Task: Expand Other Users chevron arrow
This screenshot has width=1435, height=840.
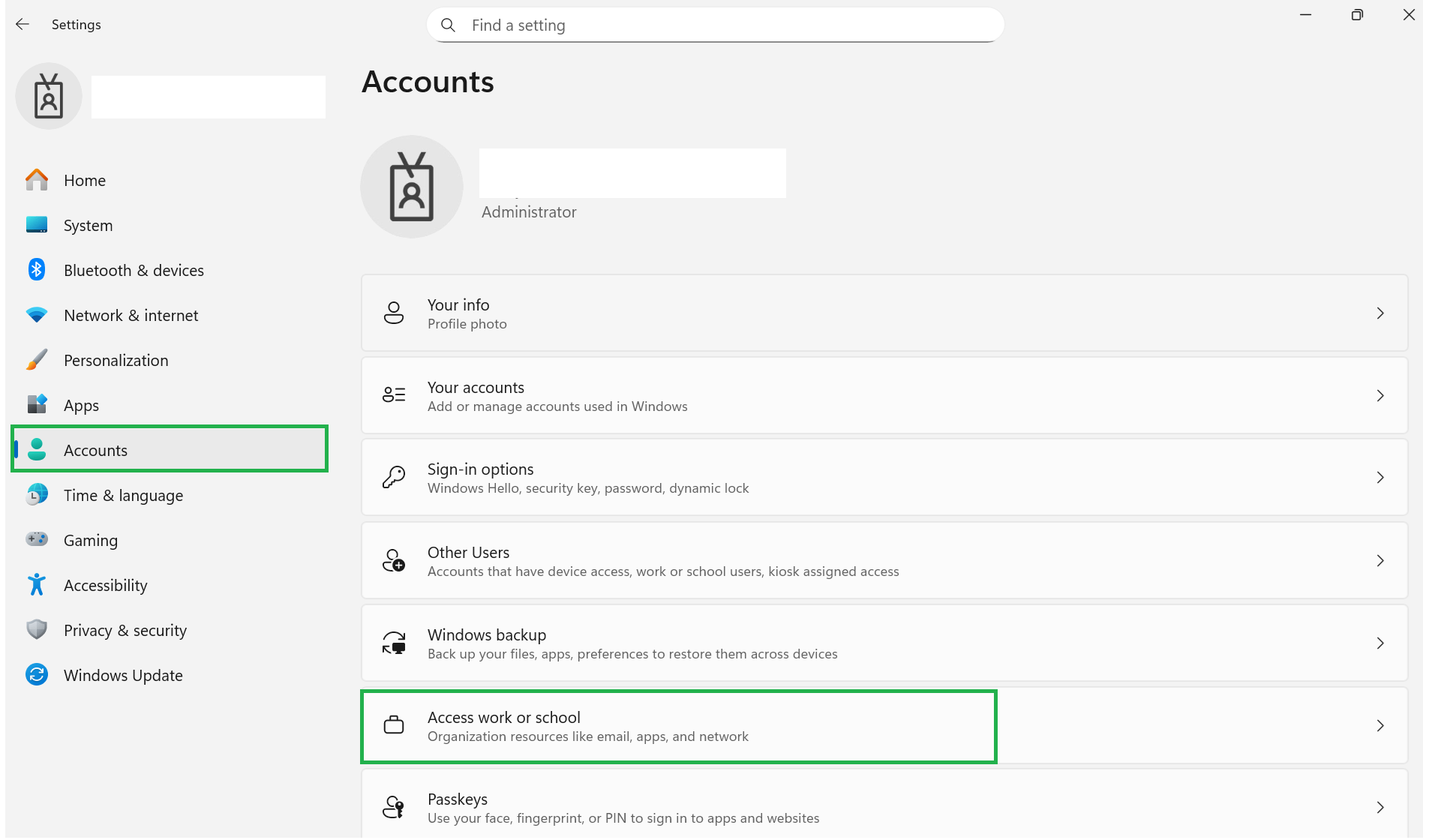Action: tap(1380, 561)
